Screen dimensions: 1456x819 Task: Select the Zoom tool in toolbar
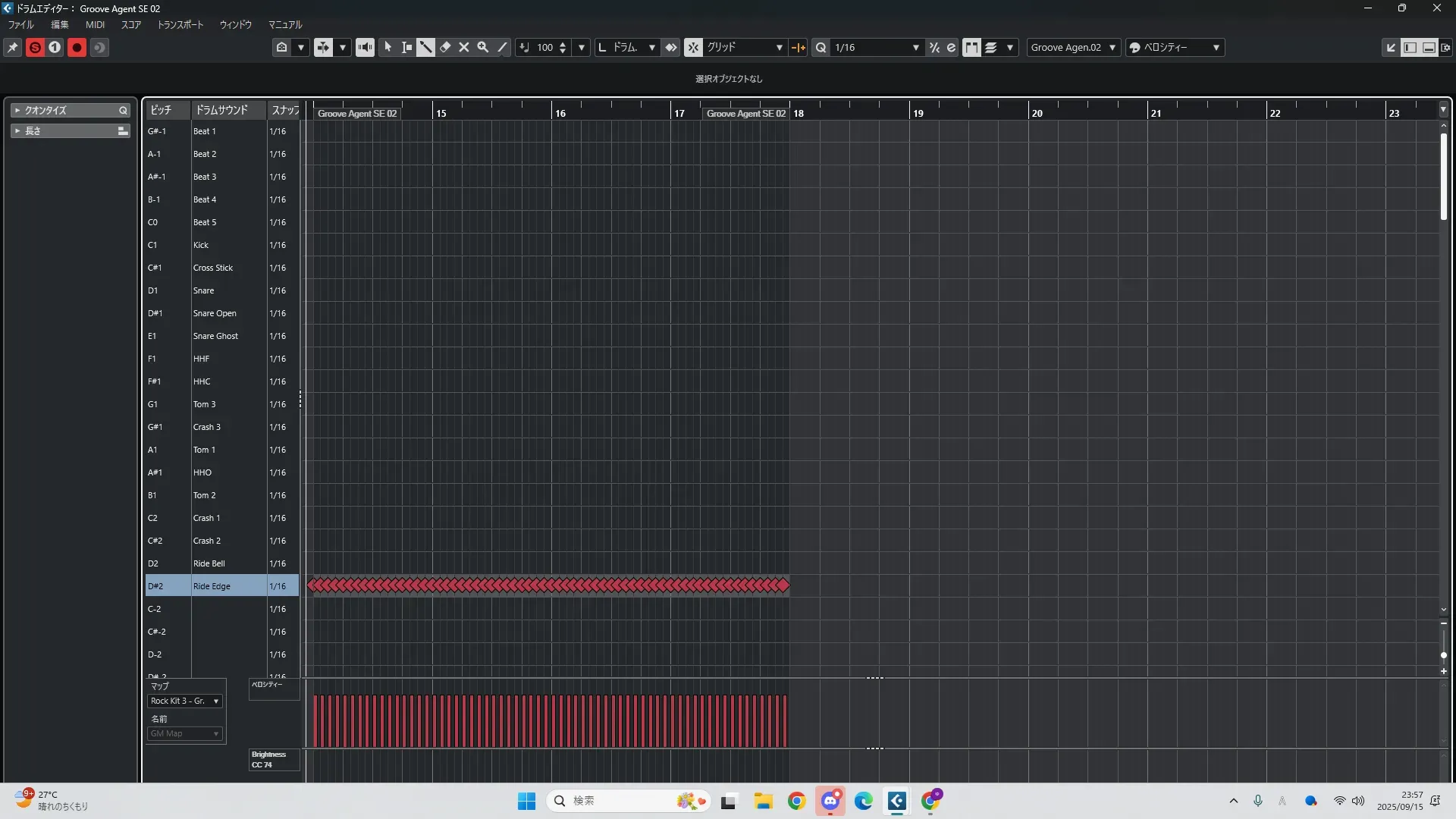pyautogui.click(x=483, y=47)
